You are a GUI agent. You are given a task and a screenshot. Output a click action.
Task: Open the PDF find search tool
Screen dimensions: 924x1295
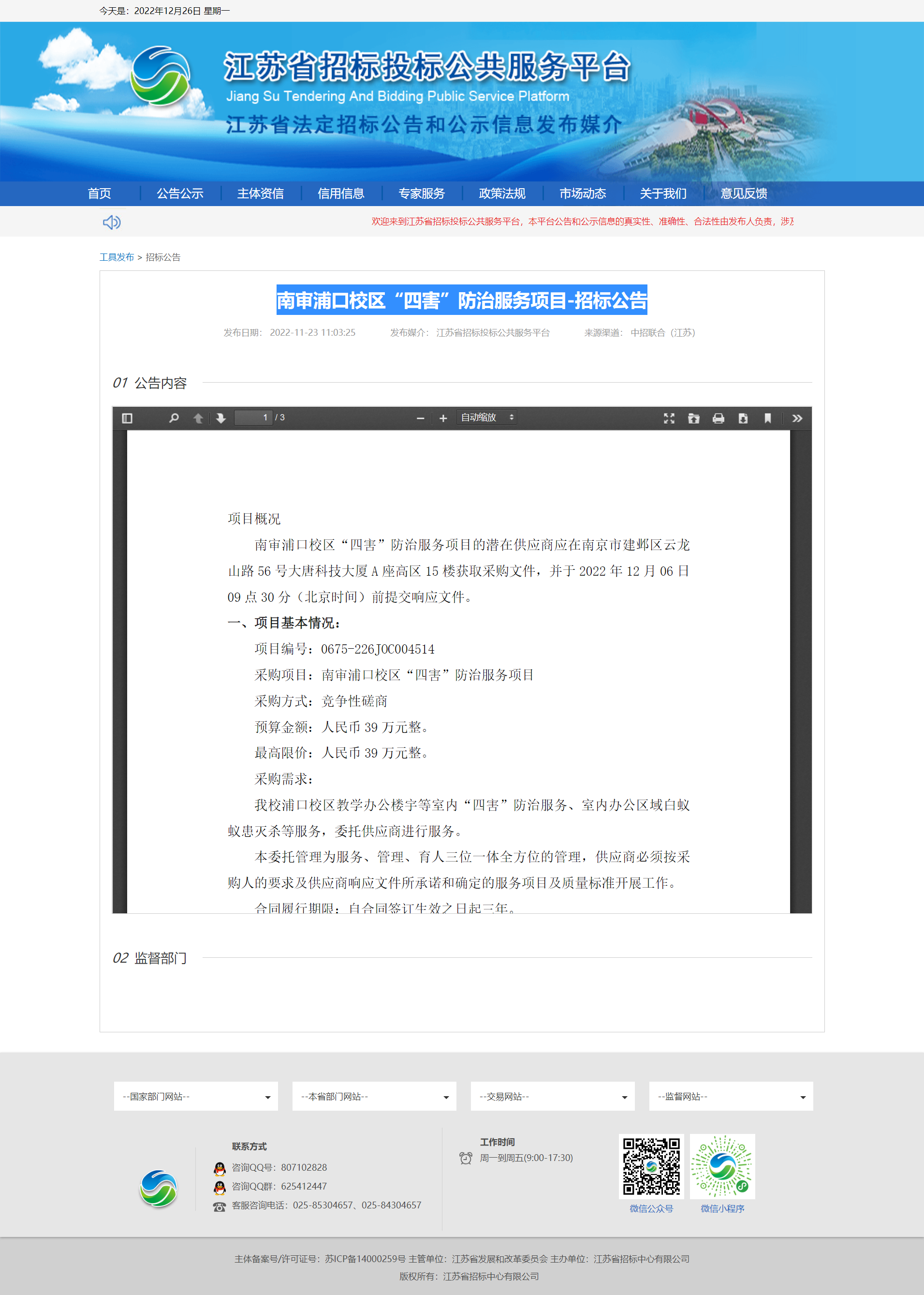pos(174,418)
